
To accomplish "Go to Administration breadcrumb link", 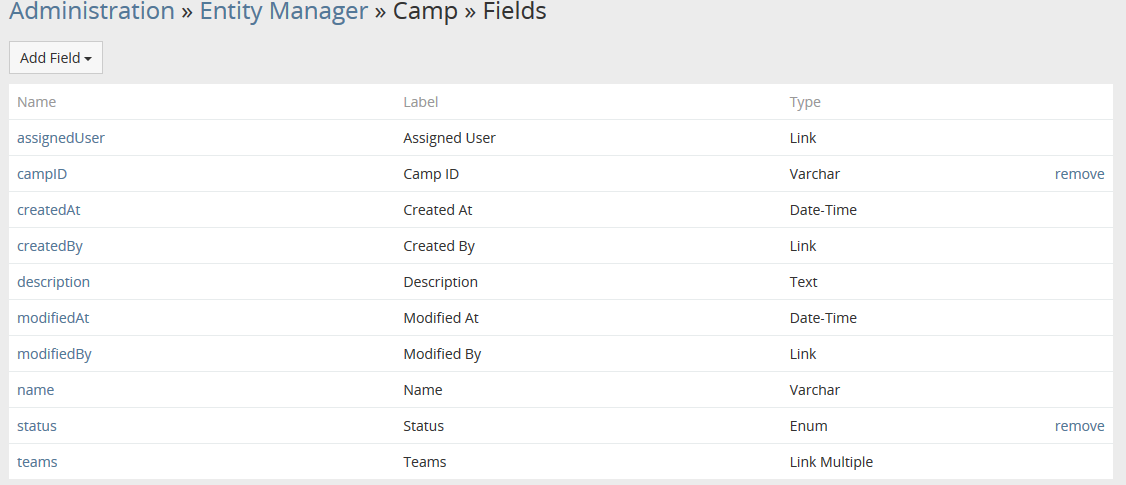I will point(92,12).
